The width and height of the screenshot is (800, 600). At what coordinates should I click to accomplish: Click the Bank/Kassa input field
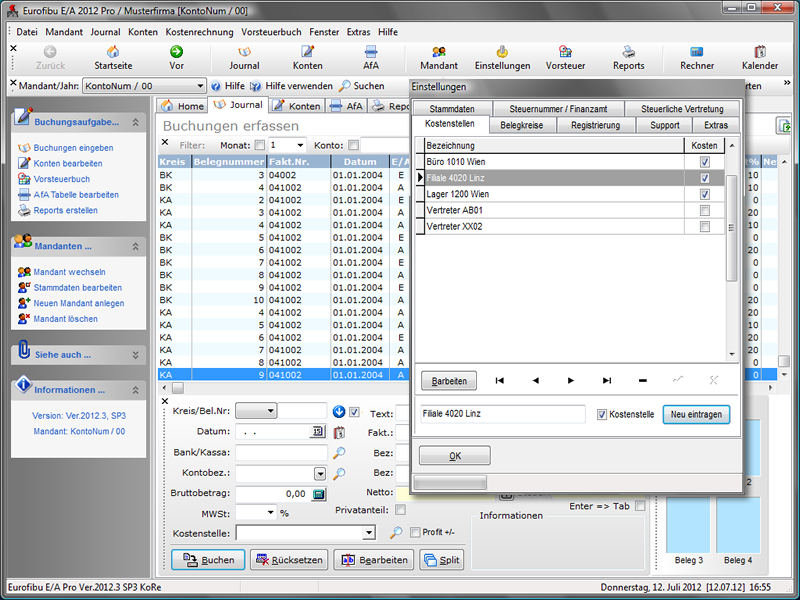282,453
